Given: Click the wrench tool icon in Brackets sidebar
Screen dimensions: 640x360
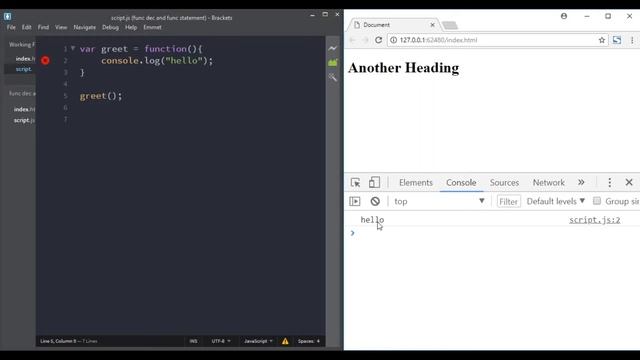Looking at the screenshot, I should [x=333, y=77].
